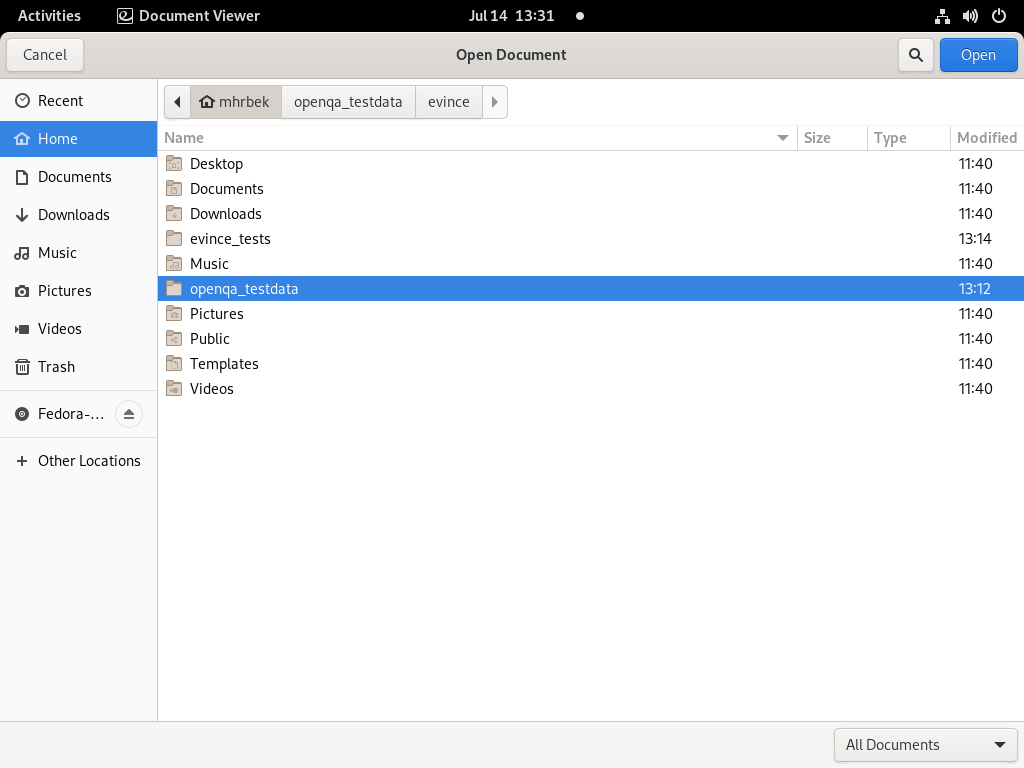
Task: Click the plus icon for Other Locations
Action: (22, 461)
